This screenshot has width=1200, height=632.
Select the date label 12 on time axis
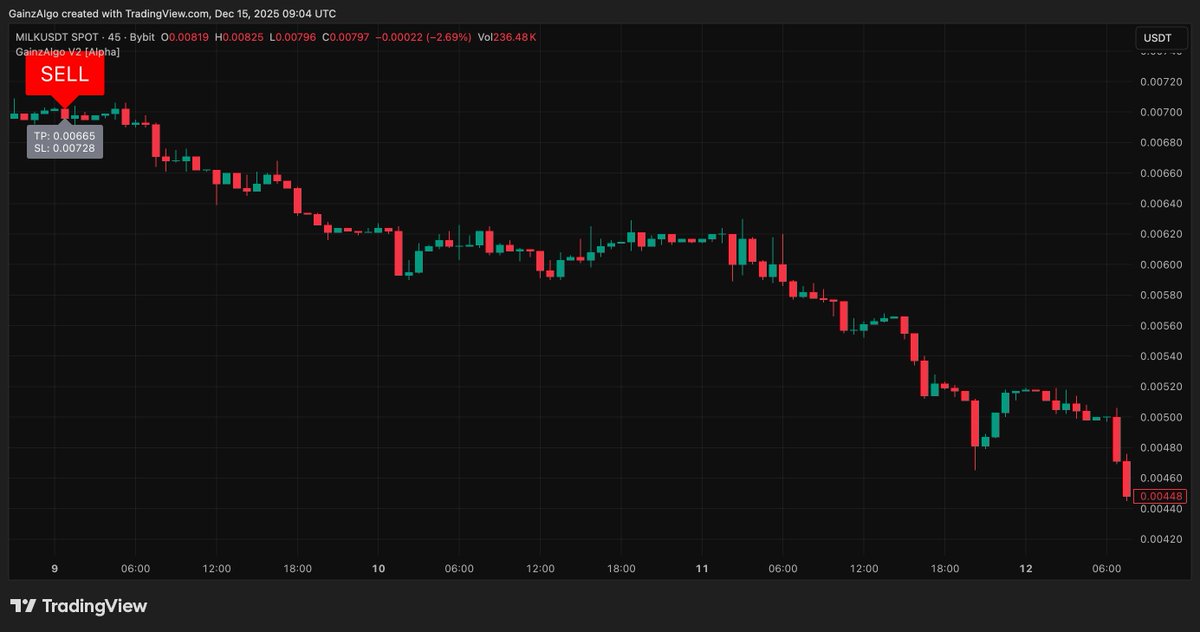coord(1025,568)
